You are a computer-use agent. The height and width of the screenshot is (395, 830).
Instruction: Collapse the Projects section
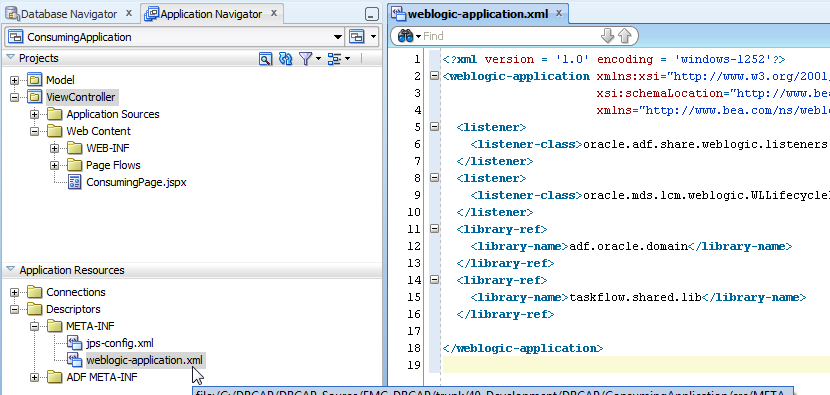11,58
